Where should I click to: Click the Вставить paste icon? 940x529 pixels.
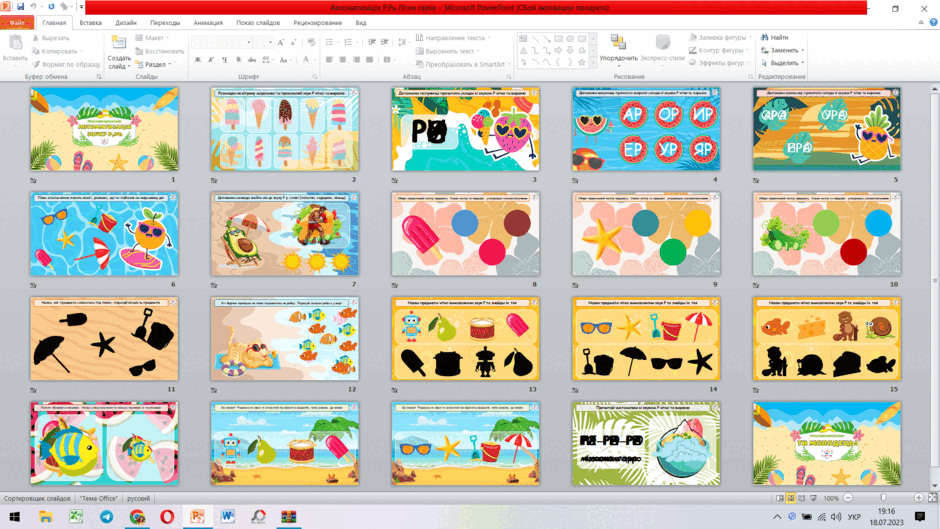coord(15,43)
